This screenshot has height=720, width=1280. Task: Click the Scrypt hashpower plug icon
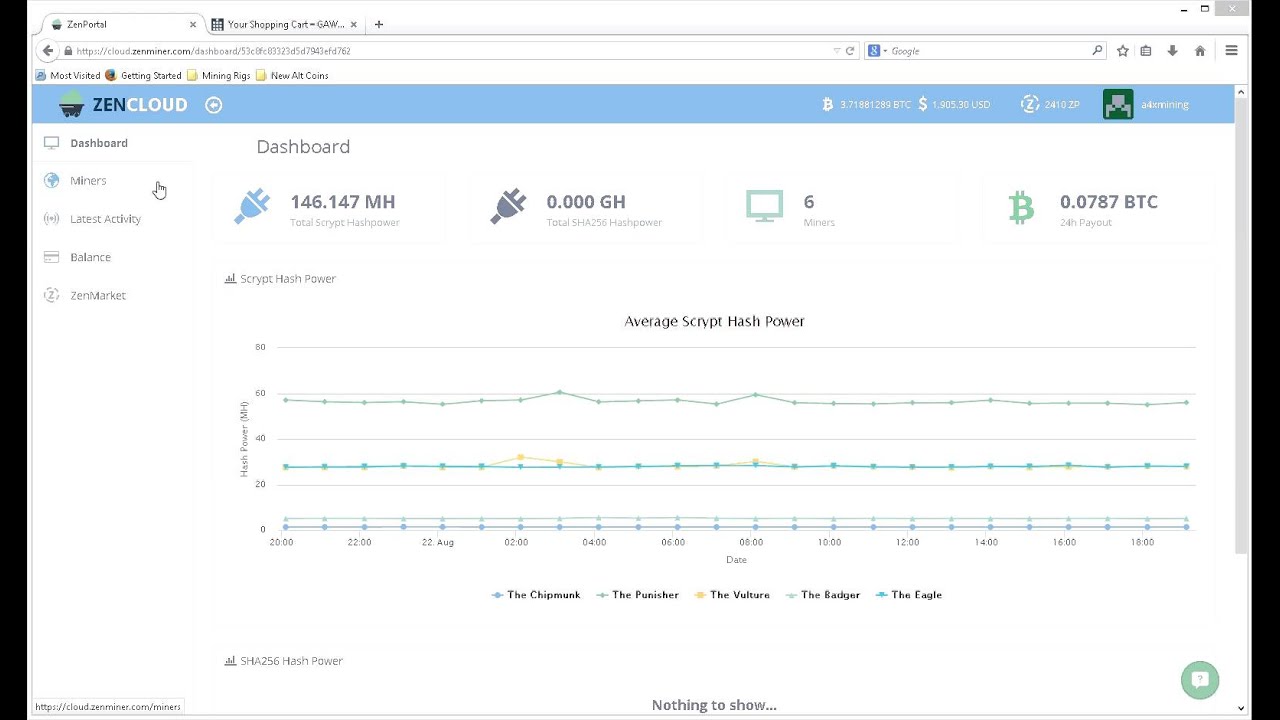coord(252,207)
